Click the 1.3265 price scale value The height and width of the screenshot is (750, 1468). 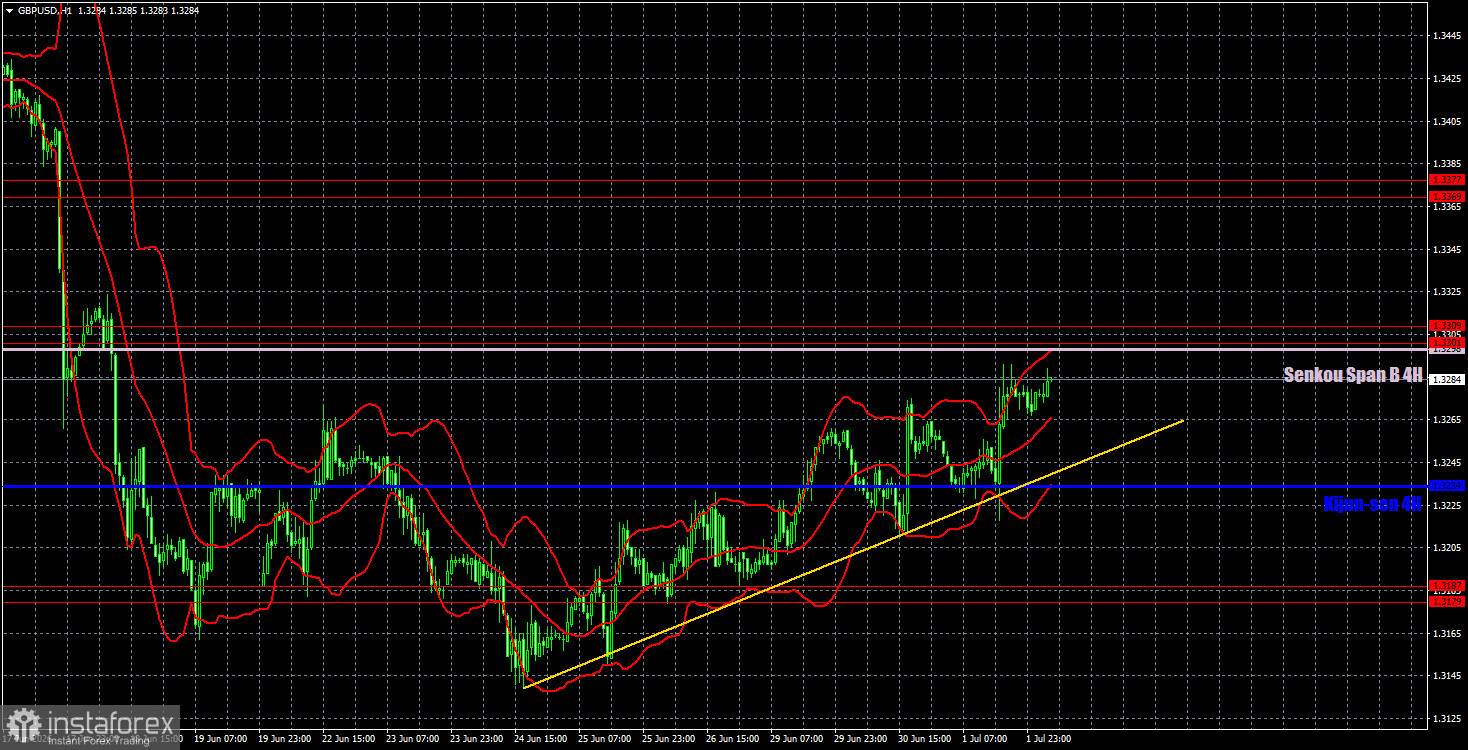coord(1446,421)
